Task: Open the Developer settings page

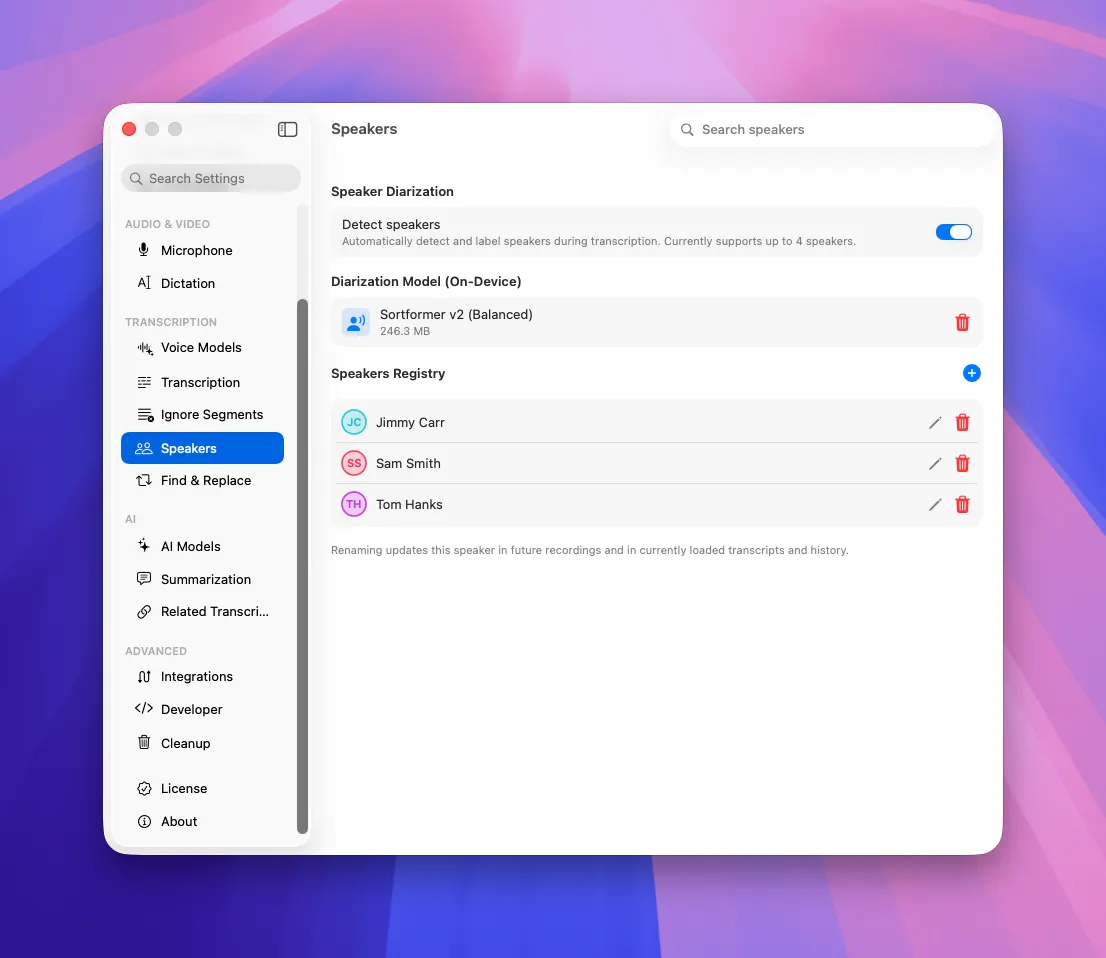Action: point(202,709)
